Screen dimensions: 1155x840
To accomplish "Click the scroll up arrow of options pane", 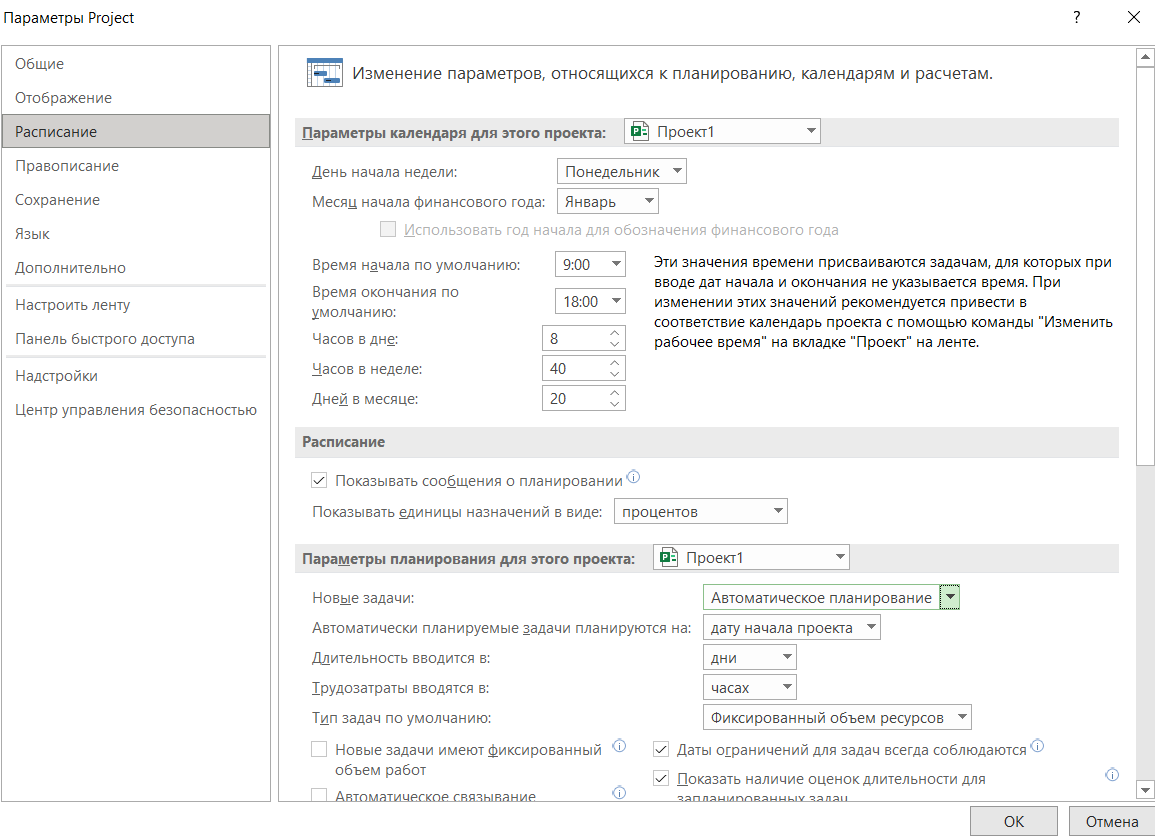I will pos(1145,57).
